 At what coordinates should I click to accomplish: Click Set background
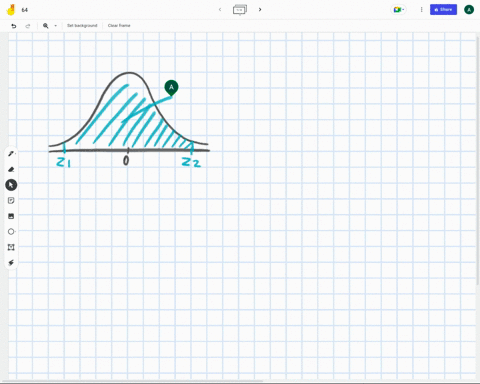click(82, 25)
